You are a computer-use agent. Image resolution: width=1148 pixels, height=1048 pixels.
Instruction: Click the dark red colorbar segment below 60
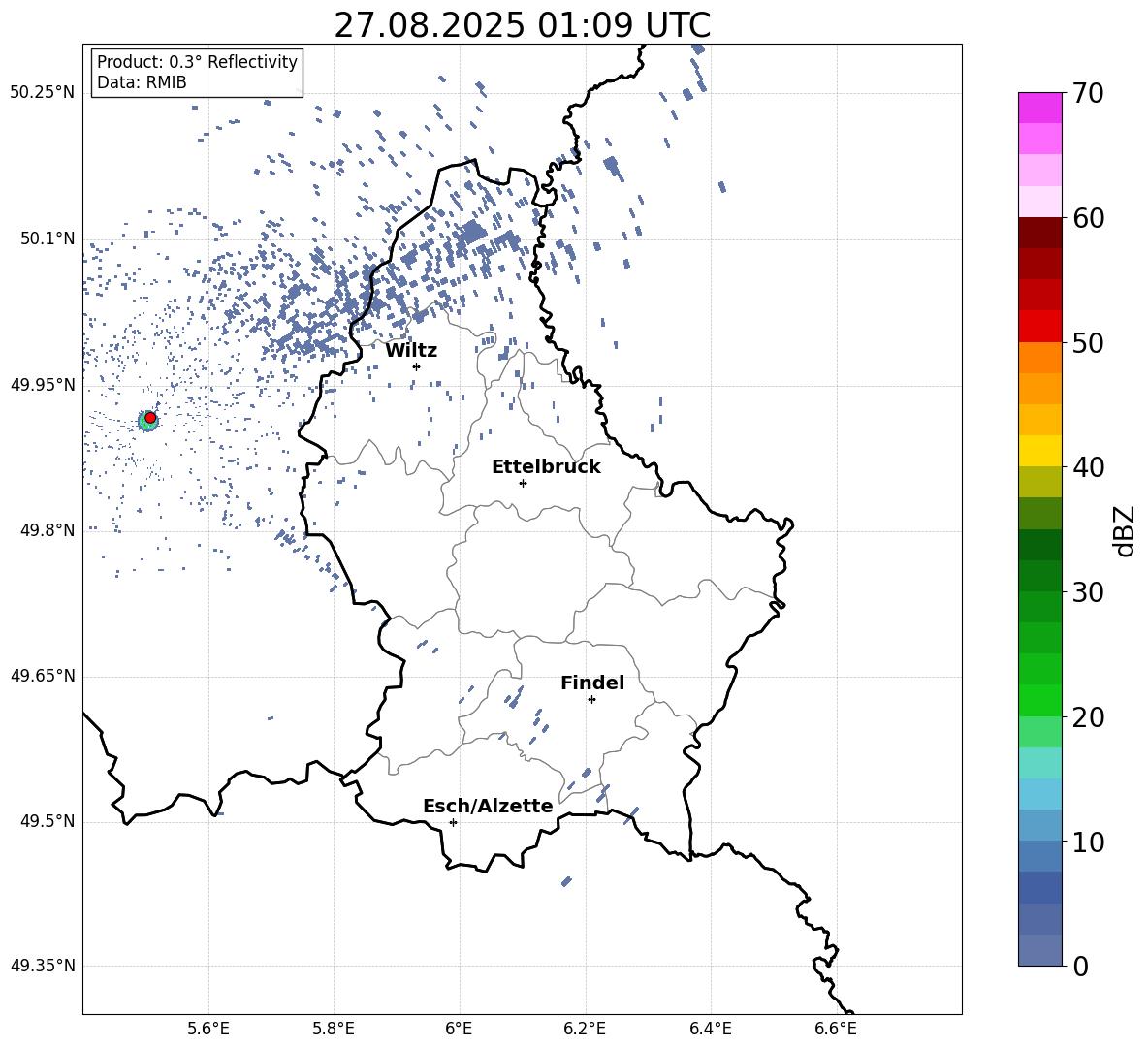coord(1039,233)
